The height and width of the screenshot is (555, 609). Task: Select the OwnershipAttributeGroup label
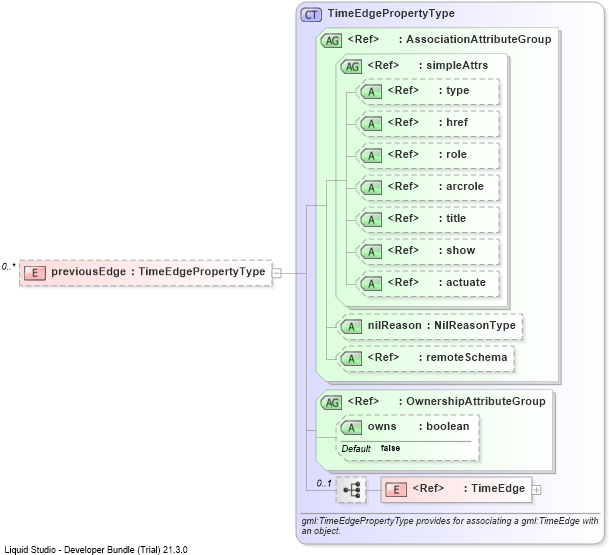(476, 401)
